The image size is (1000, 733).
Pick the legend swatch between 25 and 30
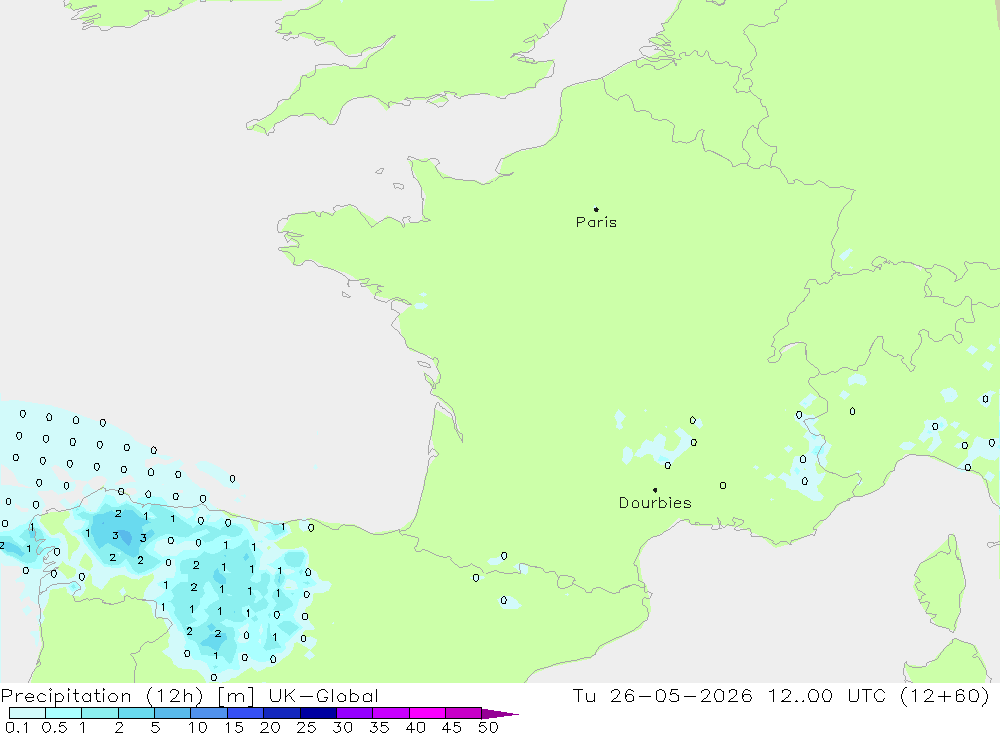coord(318,713)
